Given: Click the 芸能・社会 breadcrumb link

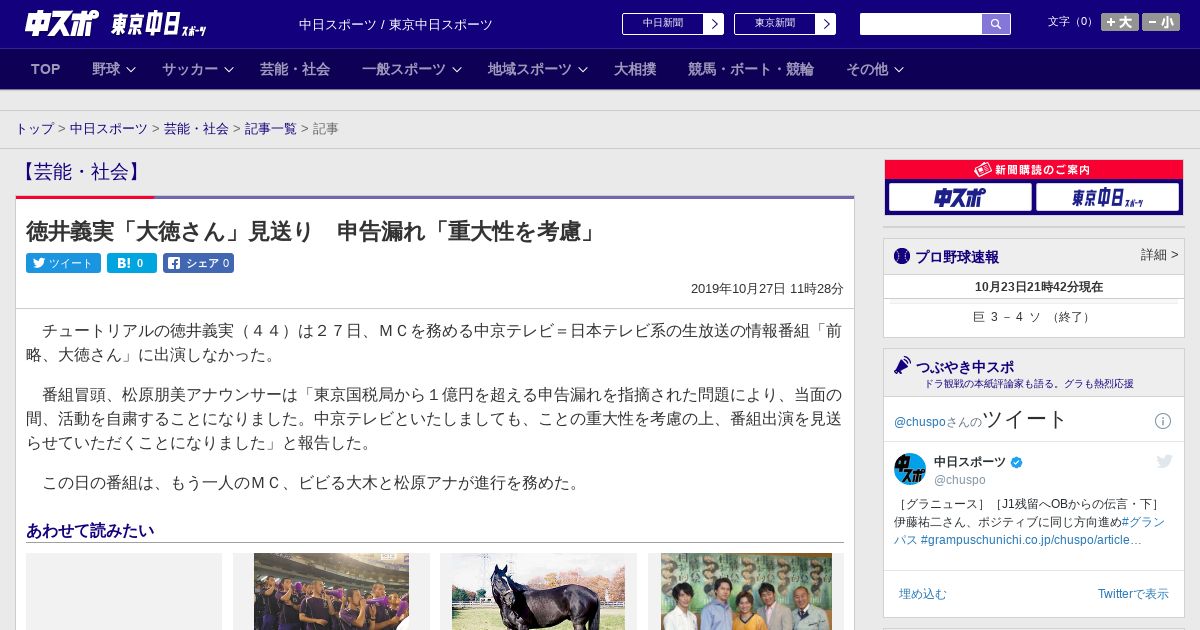Looking at the screenshot, I should point(196,129).
